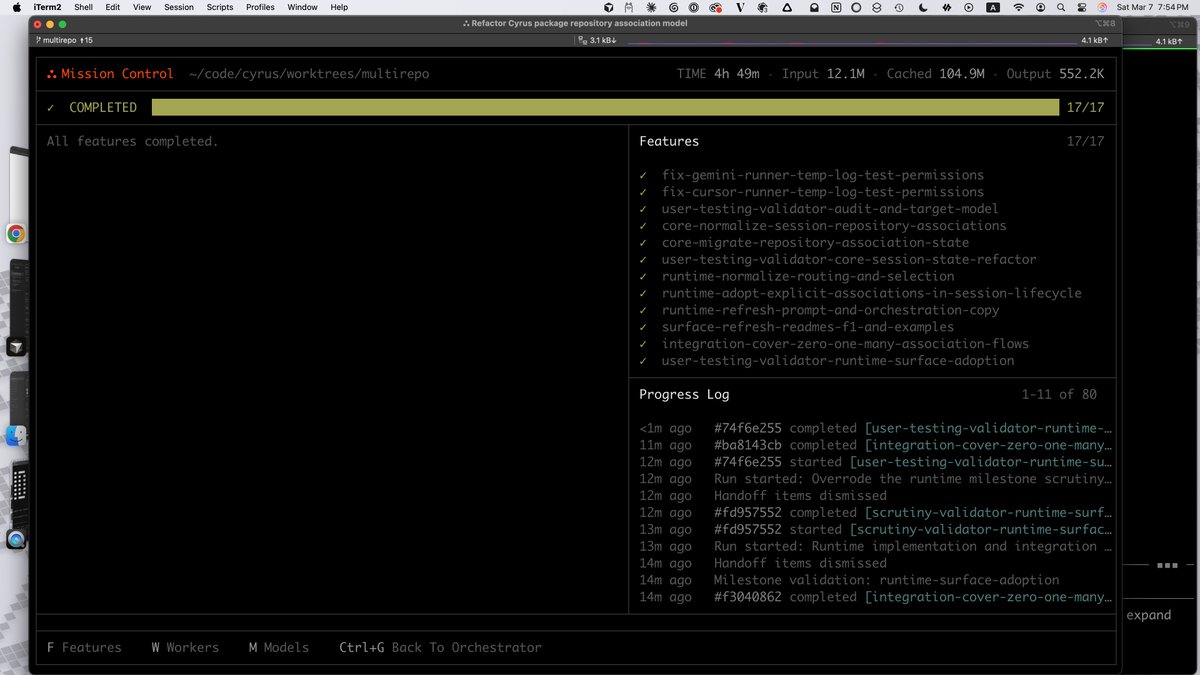Click the Mission Control logo dots icon

coord(52,74)
